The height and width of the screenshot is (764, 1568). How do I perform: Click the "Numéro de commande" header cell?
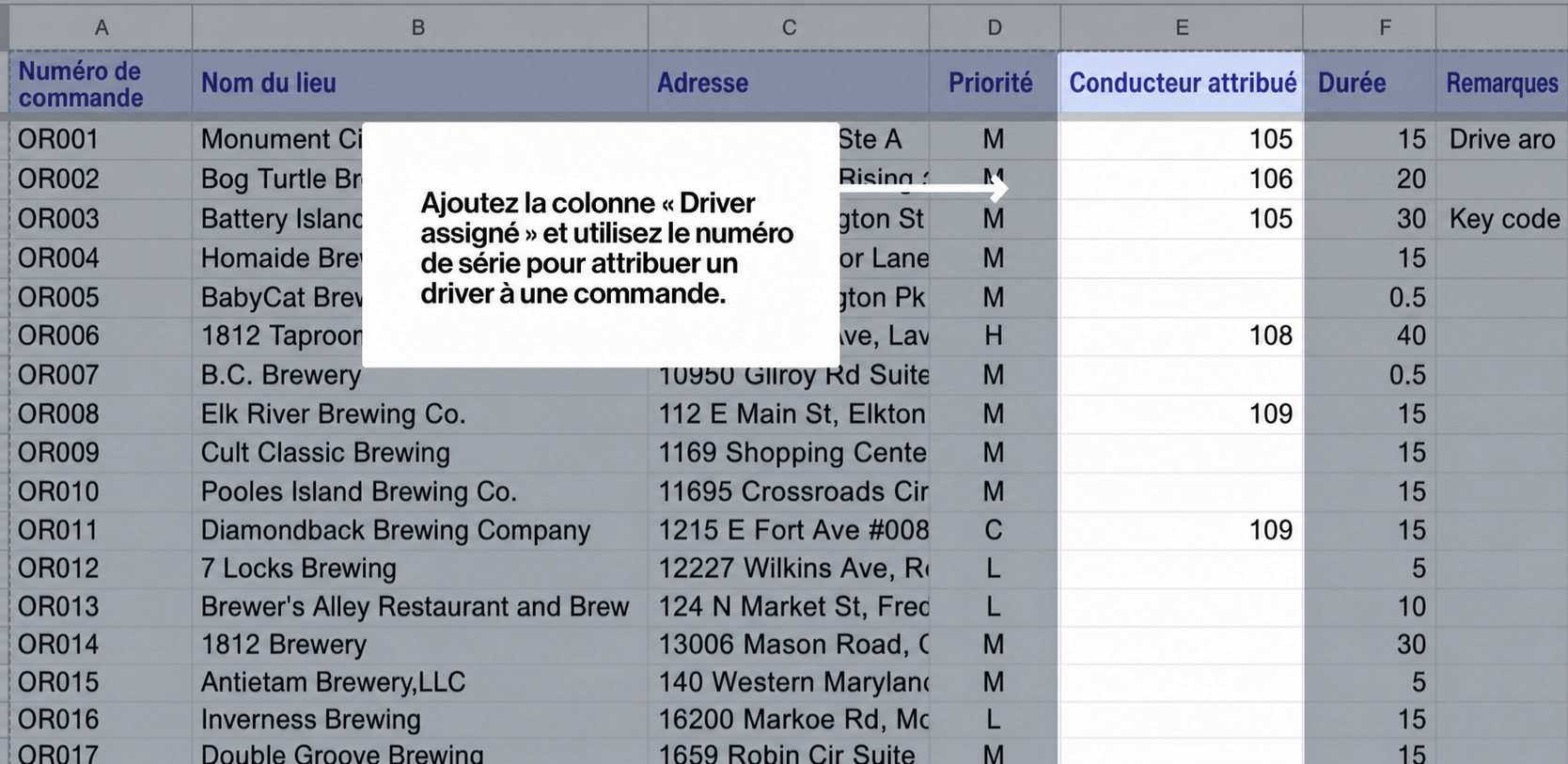101,84
